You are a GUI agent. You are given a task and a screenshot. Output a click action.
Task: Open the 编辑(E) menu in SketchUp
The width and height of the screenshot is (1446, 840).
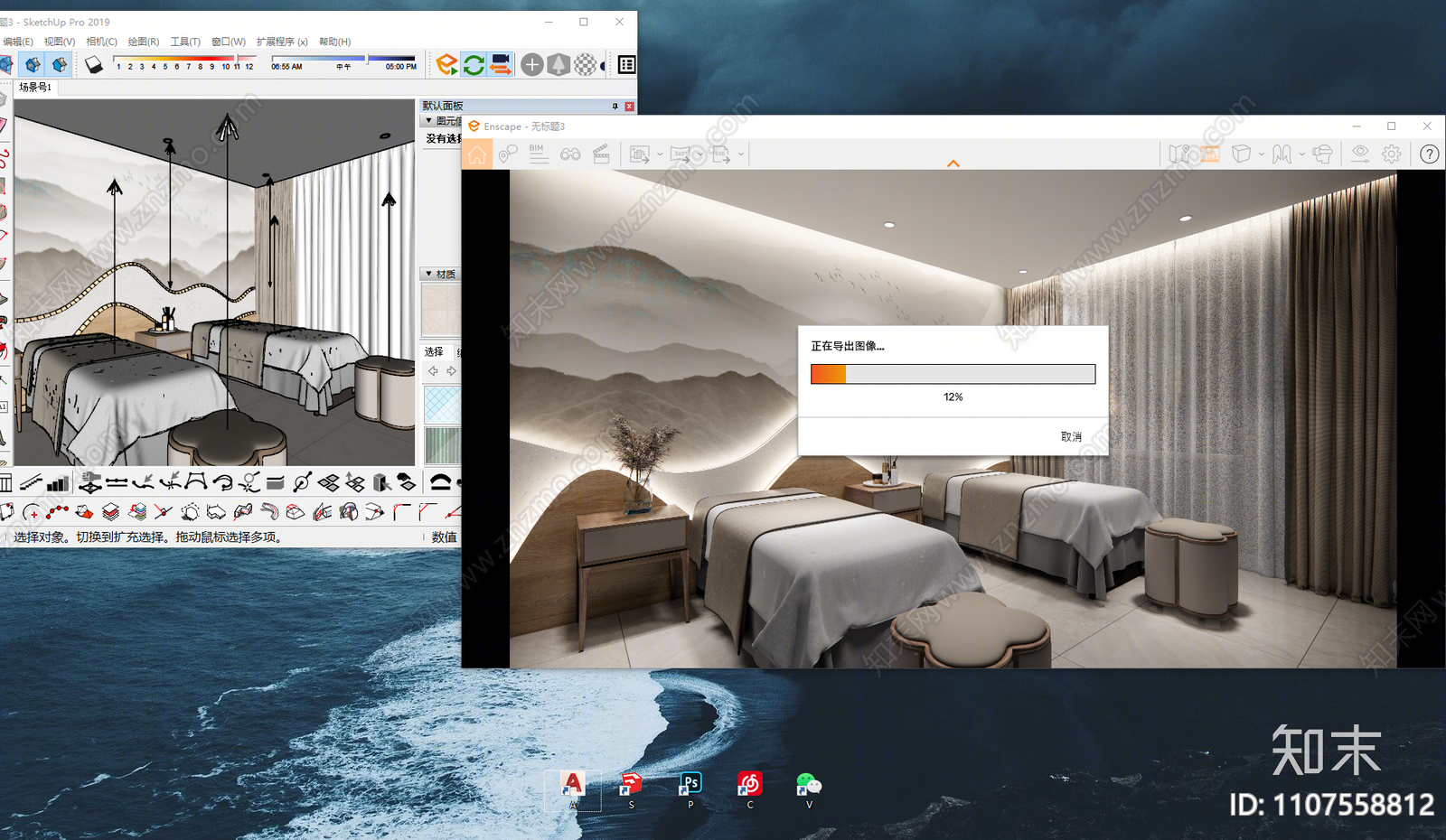pos(17,42)
